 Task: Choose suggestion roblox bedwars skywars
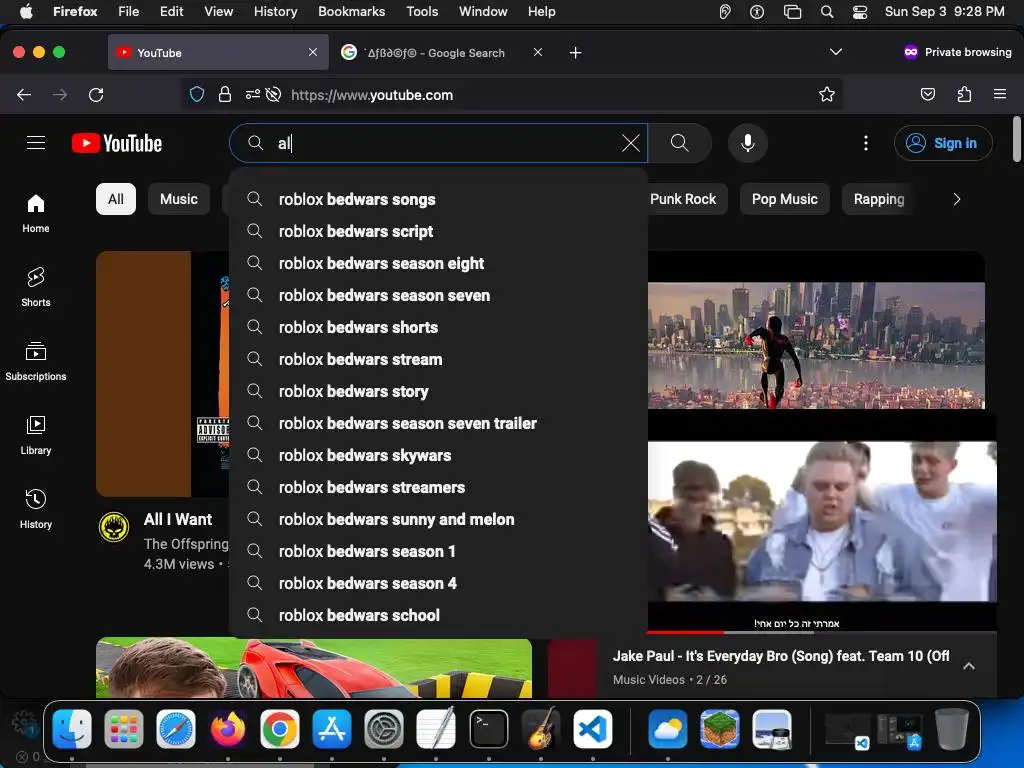438,455
